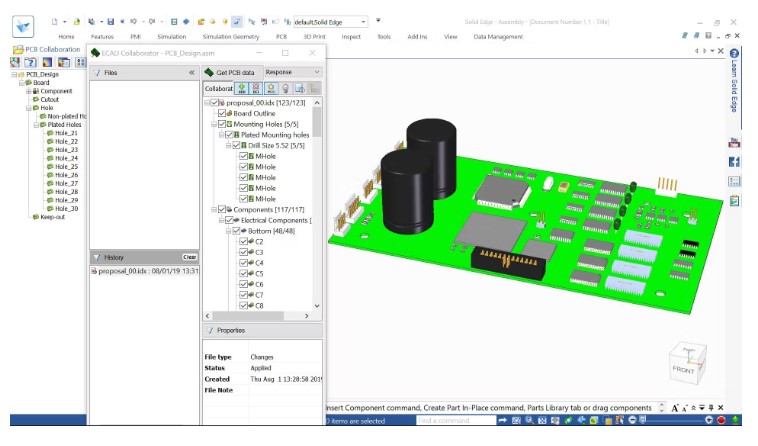Uncheck the Mounting Holes [5/5] checkbox
The height and width of the screenshot is (446, 758).
[222, 124]
